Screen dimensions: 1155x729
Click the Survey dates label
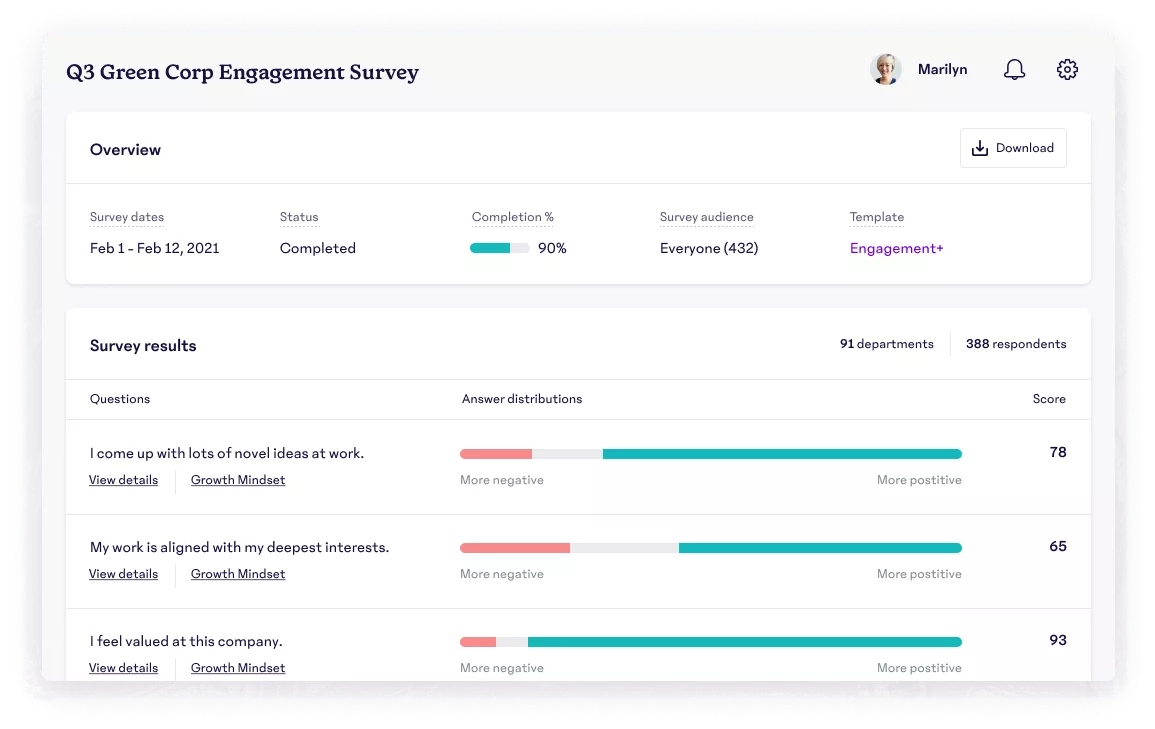[x=127, y=217]
